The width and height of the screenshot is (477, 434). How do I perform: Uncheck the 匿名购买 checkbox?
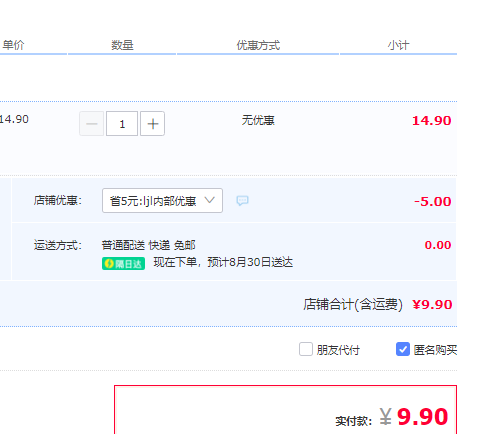coord(403,349)
